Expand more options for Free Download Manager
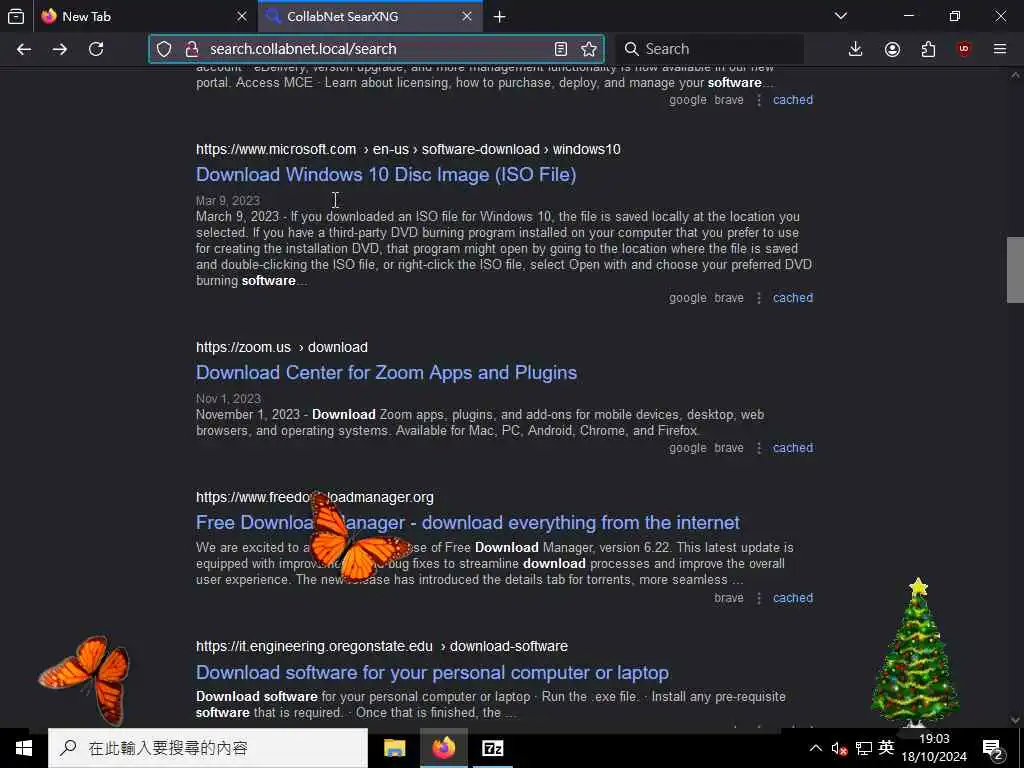Screen dimensions: 1024x768 coord(758,598)
